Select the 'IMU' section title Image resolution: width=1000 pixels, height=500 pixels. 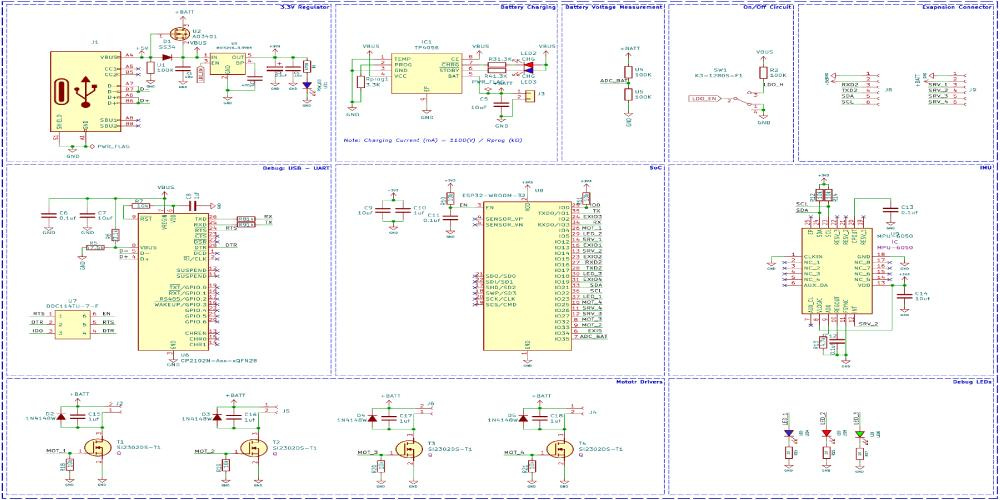click(985, 168)
